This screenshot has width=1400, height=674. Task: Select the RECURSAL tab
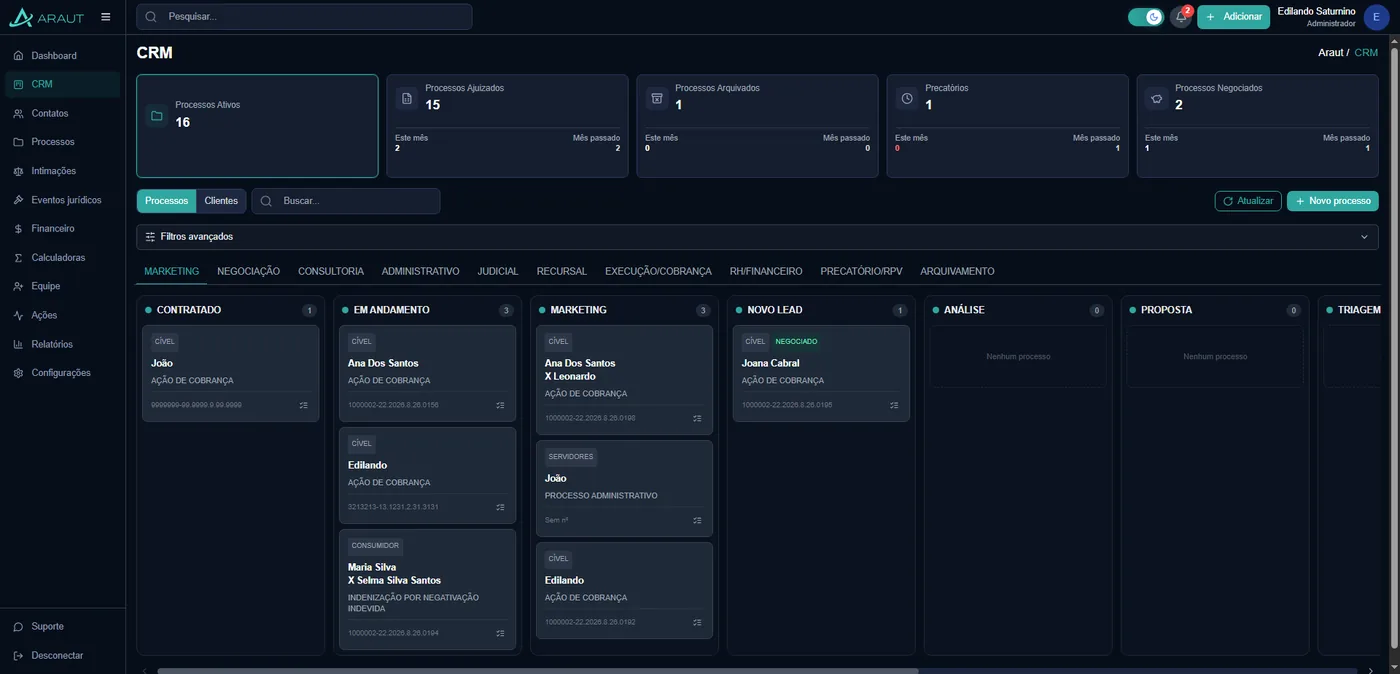tap(562, 271)
